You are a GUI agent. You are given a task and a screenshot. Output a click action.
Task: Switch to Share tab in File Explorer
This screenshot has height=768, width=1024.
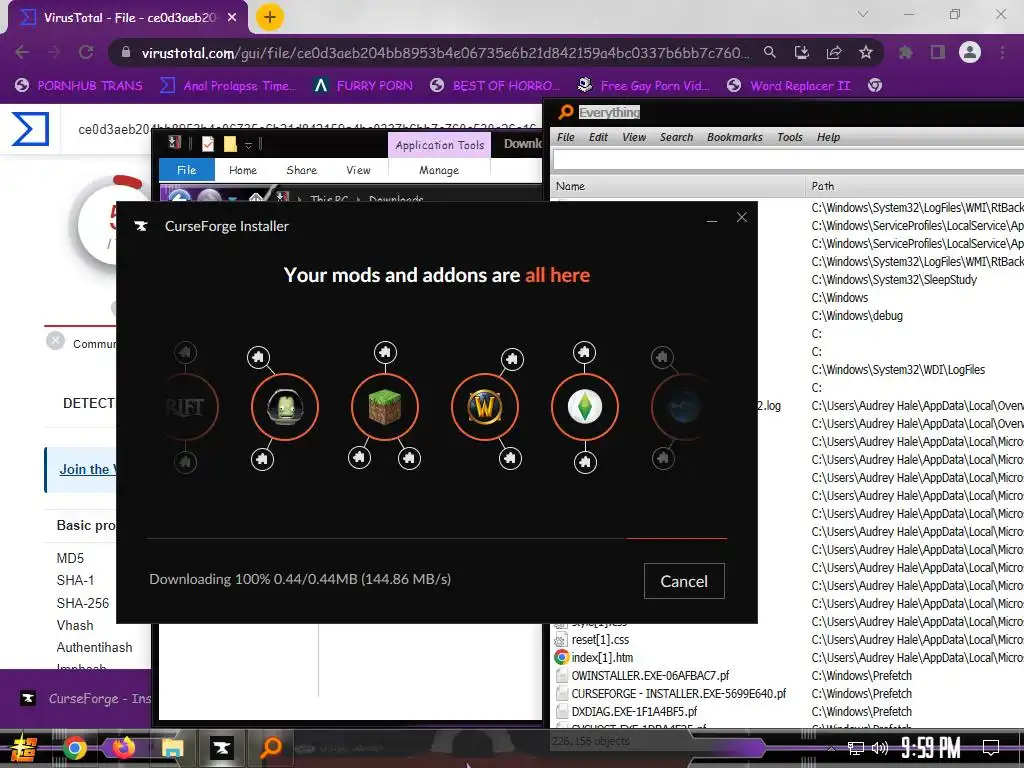pyautogui.click(x=302, y=170)
